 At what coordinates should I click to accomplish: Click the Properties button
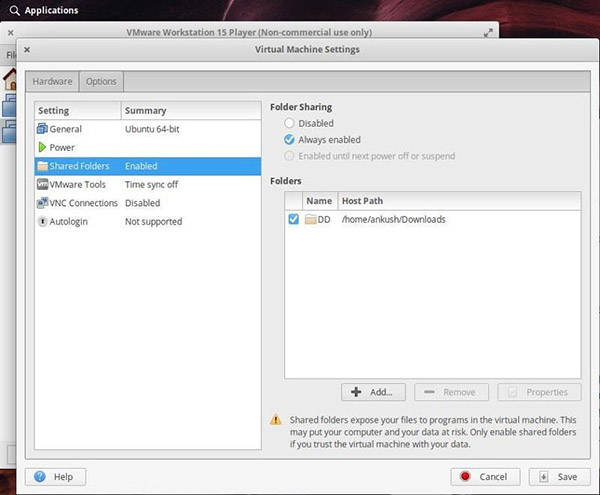pos(539,392)
